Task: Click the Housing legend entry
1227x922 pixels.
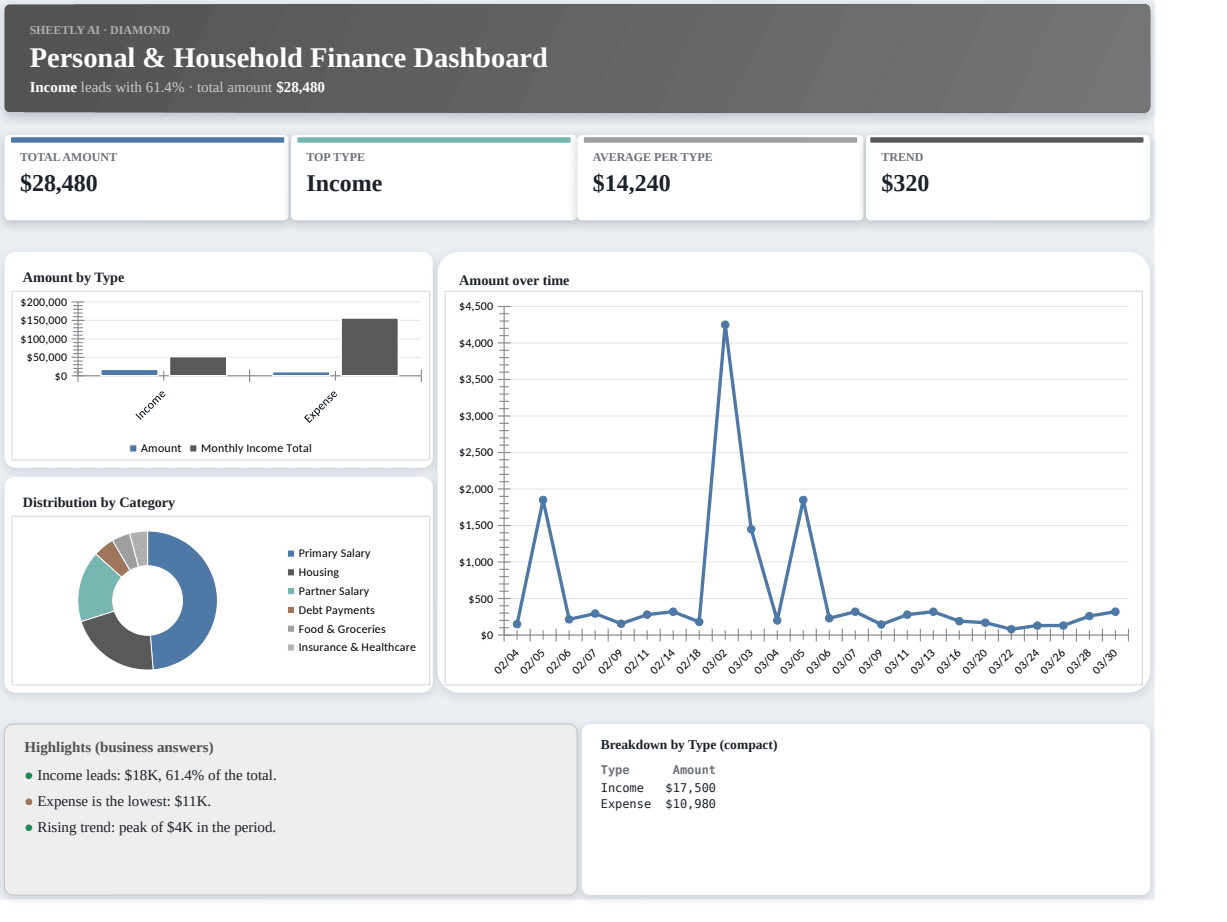Action: click(313, 572)
